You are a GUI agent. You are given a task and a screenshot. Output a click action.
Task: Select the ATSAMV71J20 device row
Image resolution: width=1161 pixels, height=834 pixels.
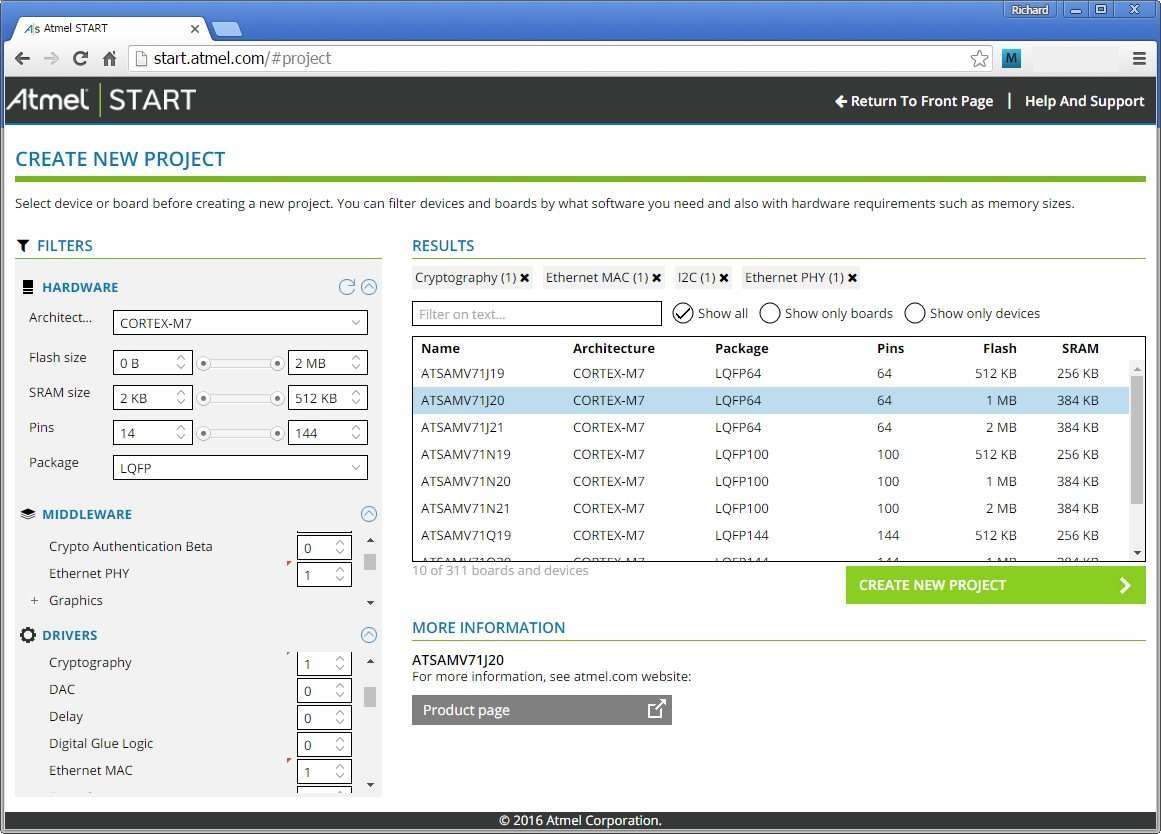point(770,401)
